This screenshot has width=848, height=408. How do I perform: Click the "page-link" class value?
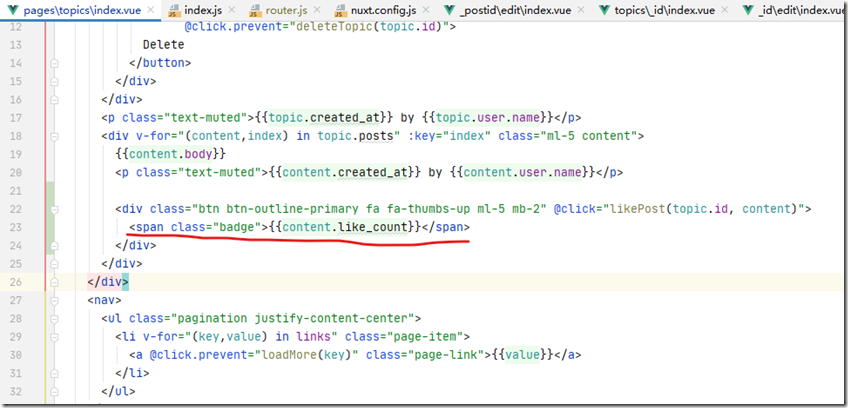[x=445, y=355]
